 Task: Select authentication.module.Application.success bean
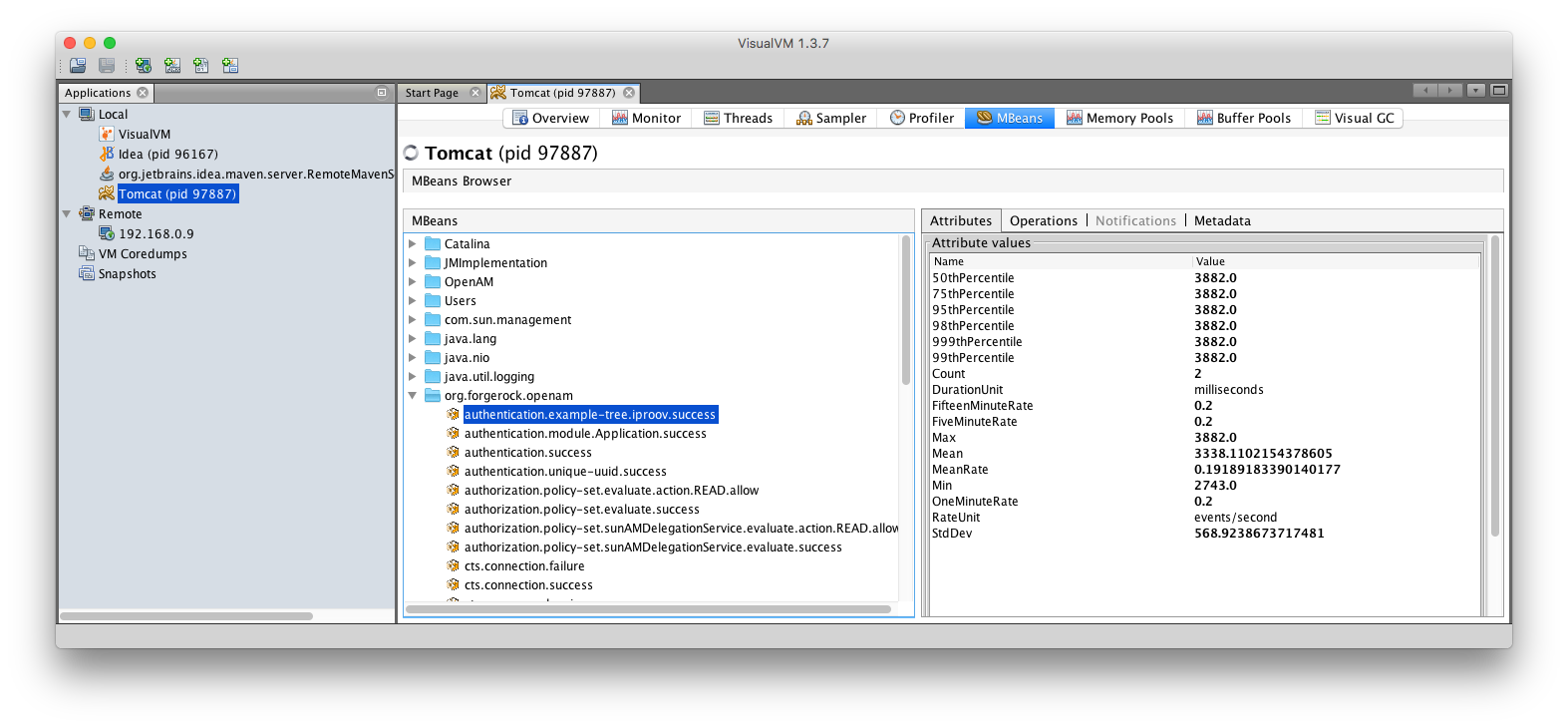pyautogui.click(x=585, y=433)
